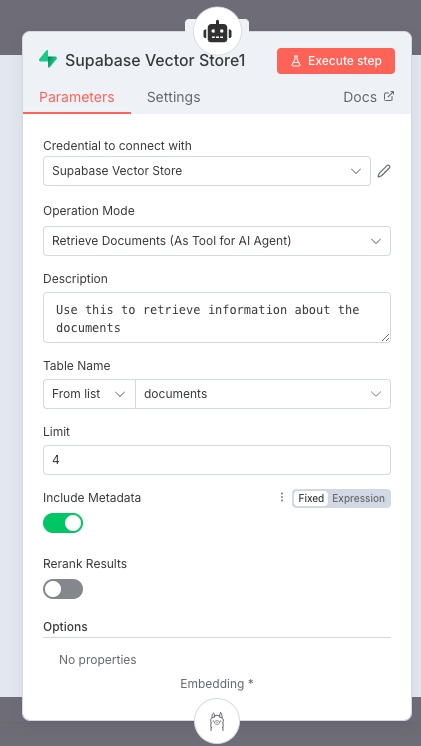Click the Ollama llama embedding icon
Screen dimensions: 421x746
tap(217, 721)
